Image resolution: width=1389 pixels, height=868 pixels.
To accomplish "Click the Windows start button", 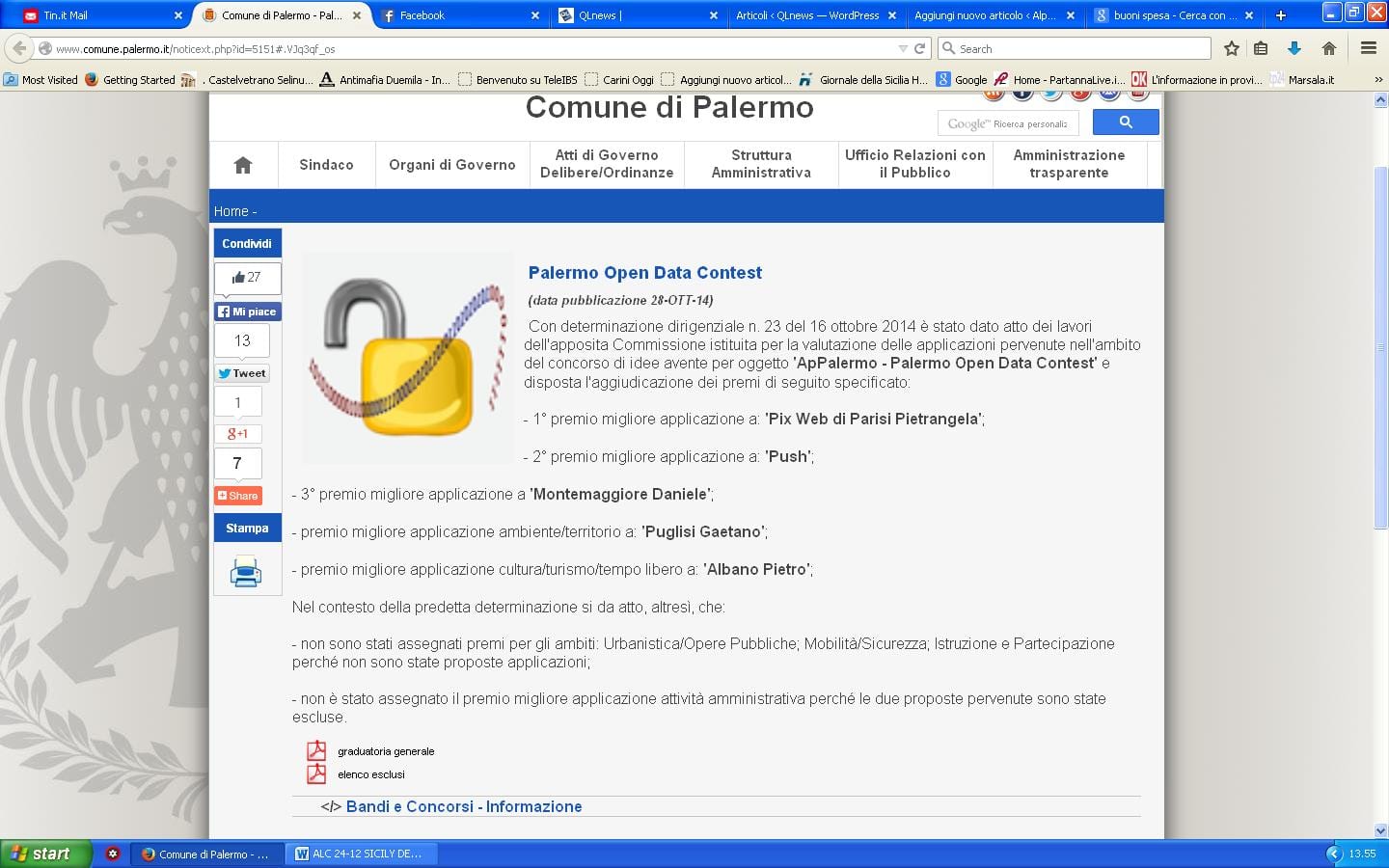I will 46,854.
